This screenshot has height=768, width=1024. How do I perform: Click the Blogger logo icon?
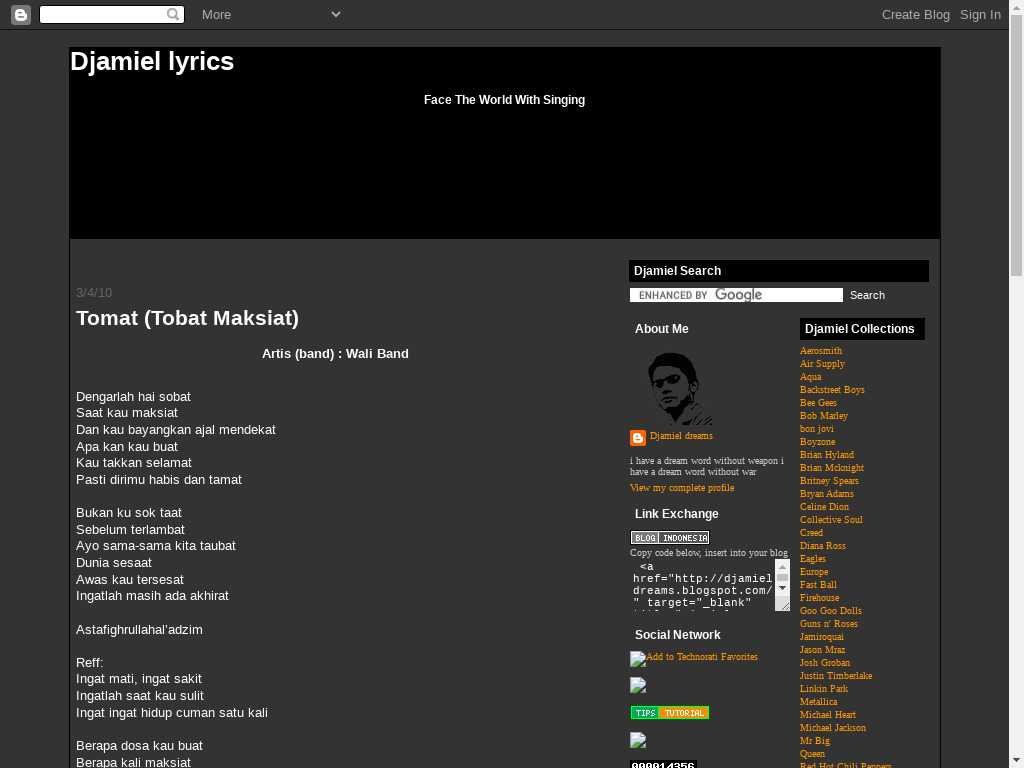tap(20, 14)
